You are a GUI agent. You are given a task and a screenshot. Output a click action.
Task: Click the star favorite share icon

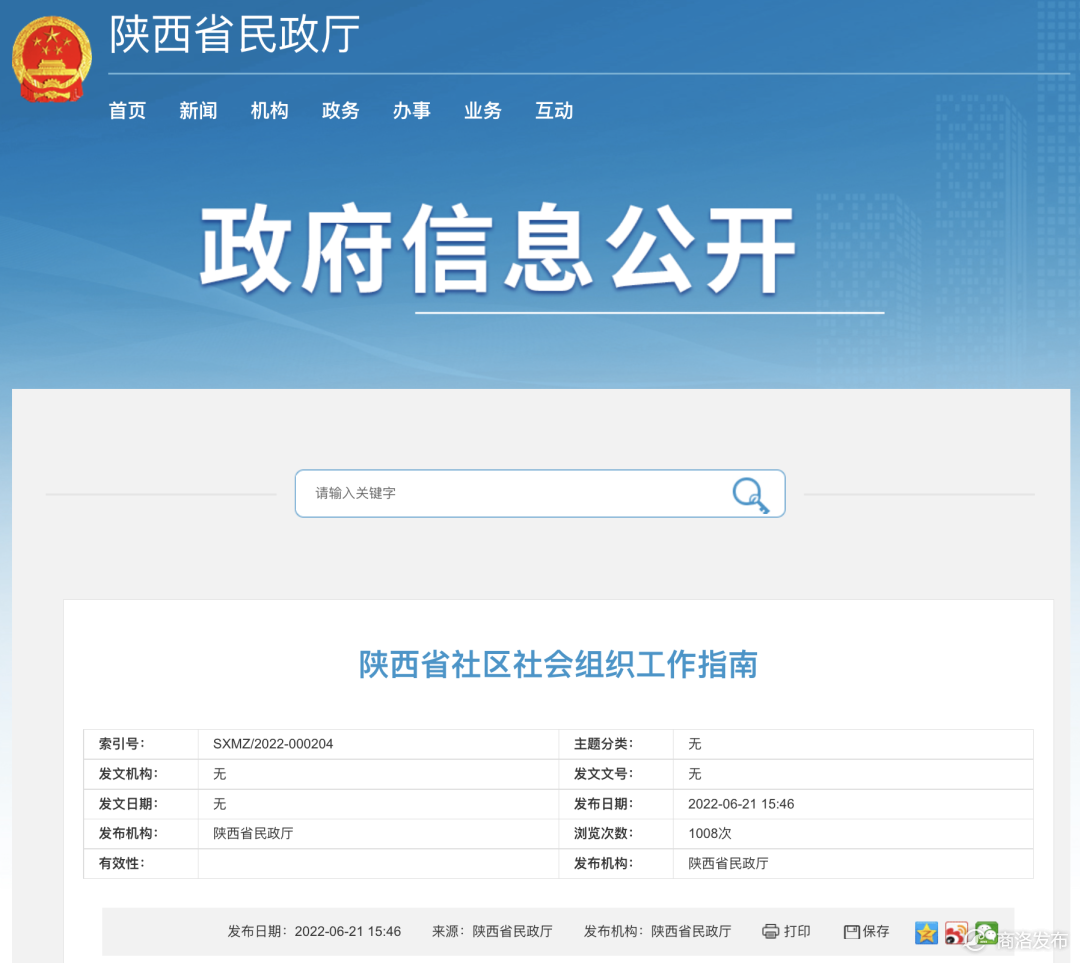(x=926, y=933)
